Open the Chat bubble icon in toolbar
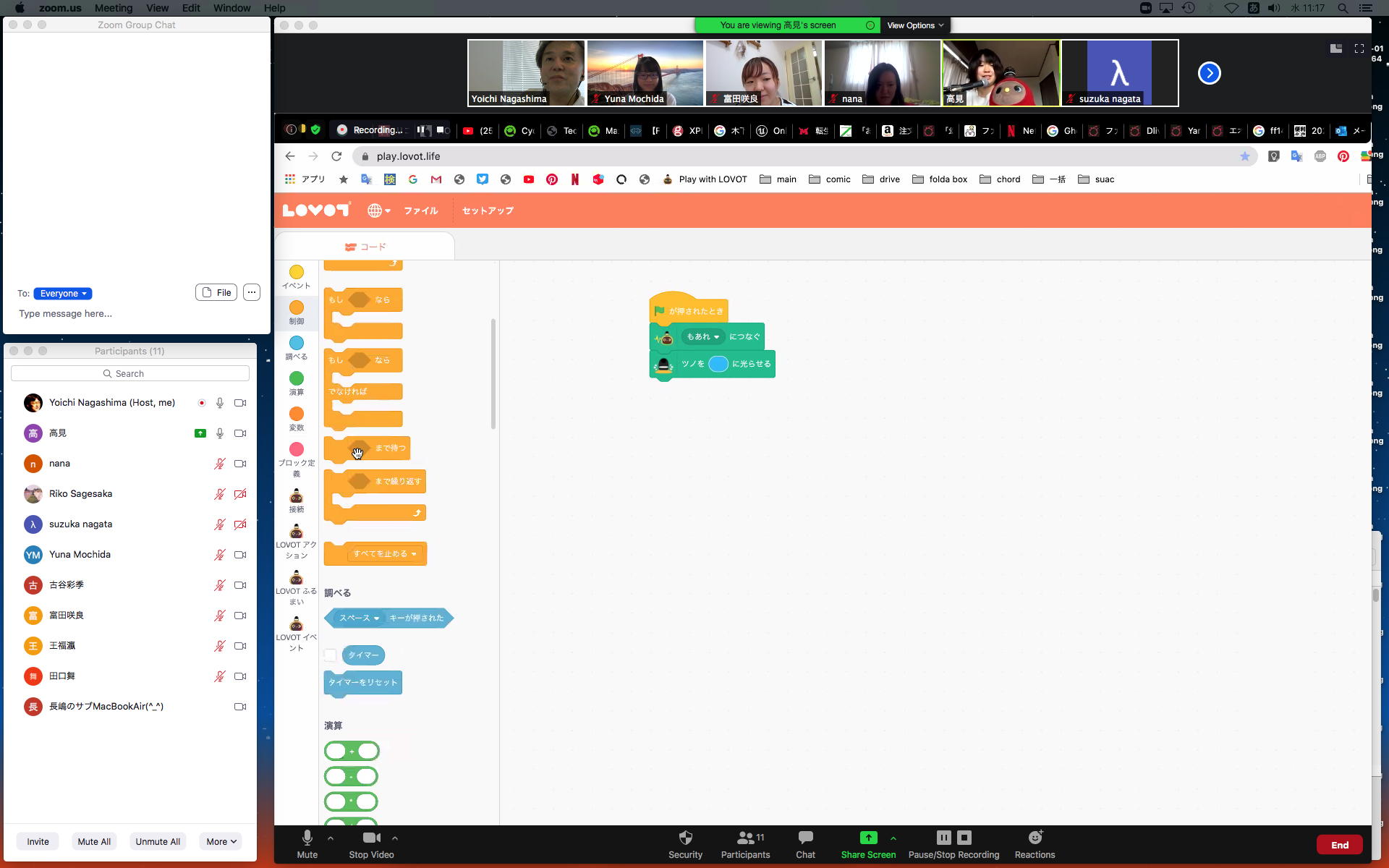 pos(805,838)
